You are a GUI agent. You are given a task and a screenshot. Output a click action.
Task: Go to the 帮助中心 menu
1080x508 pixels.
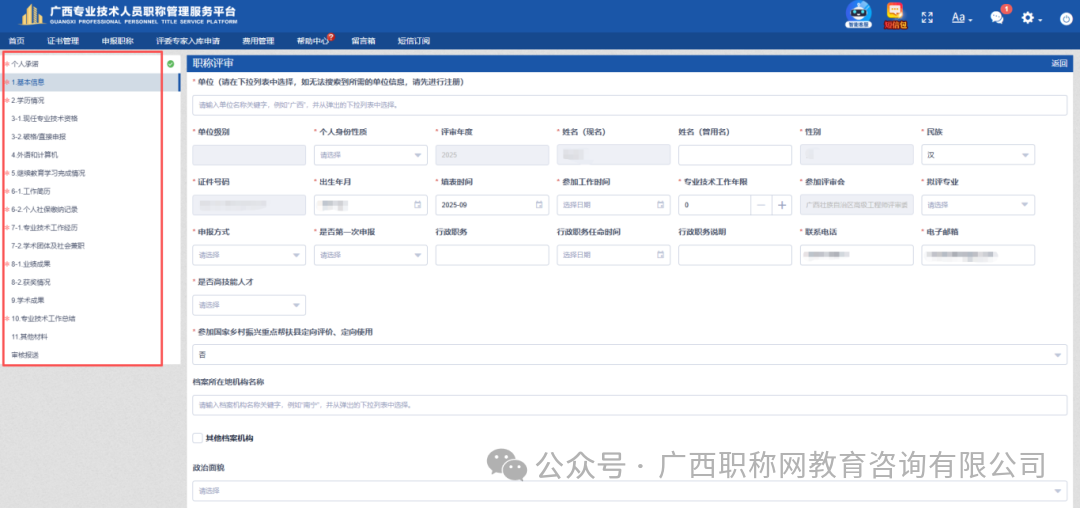(x=313, y=41)
